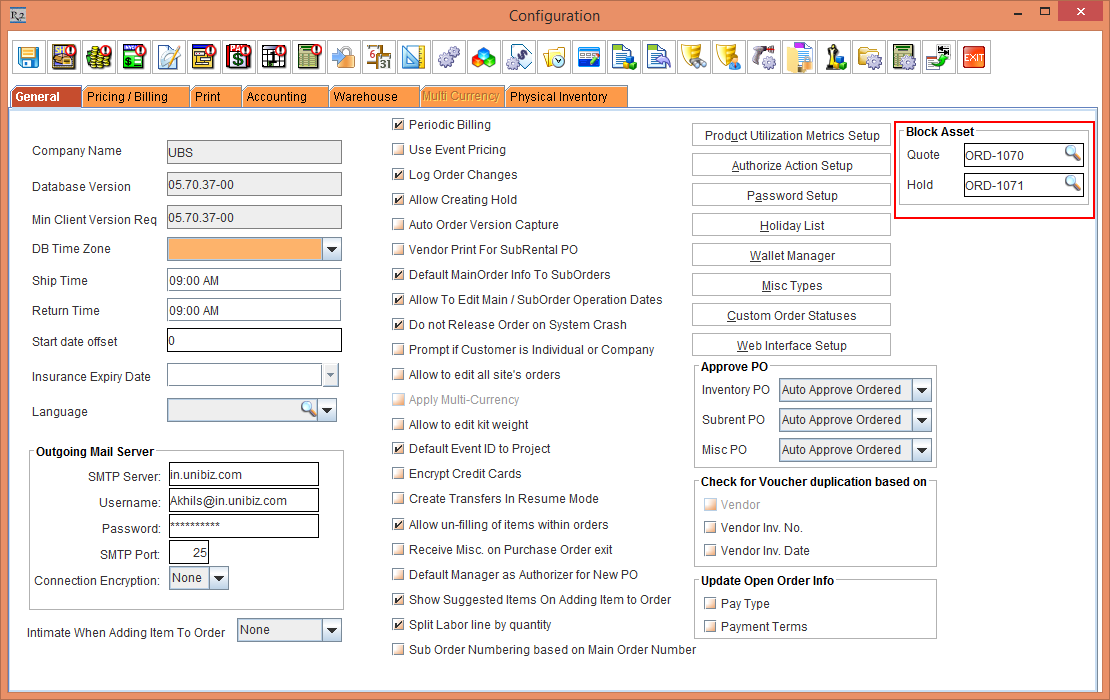Open the Quote block asset search magnifier

pyautogui.click(x=1073, y=154)
